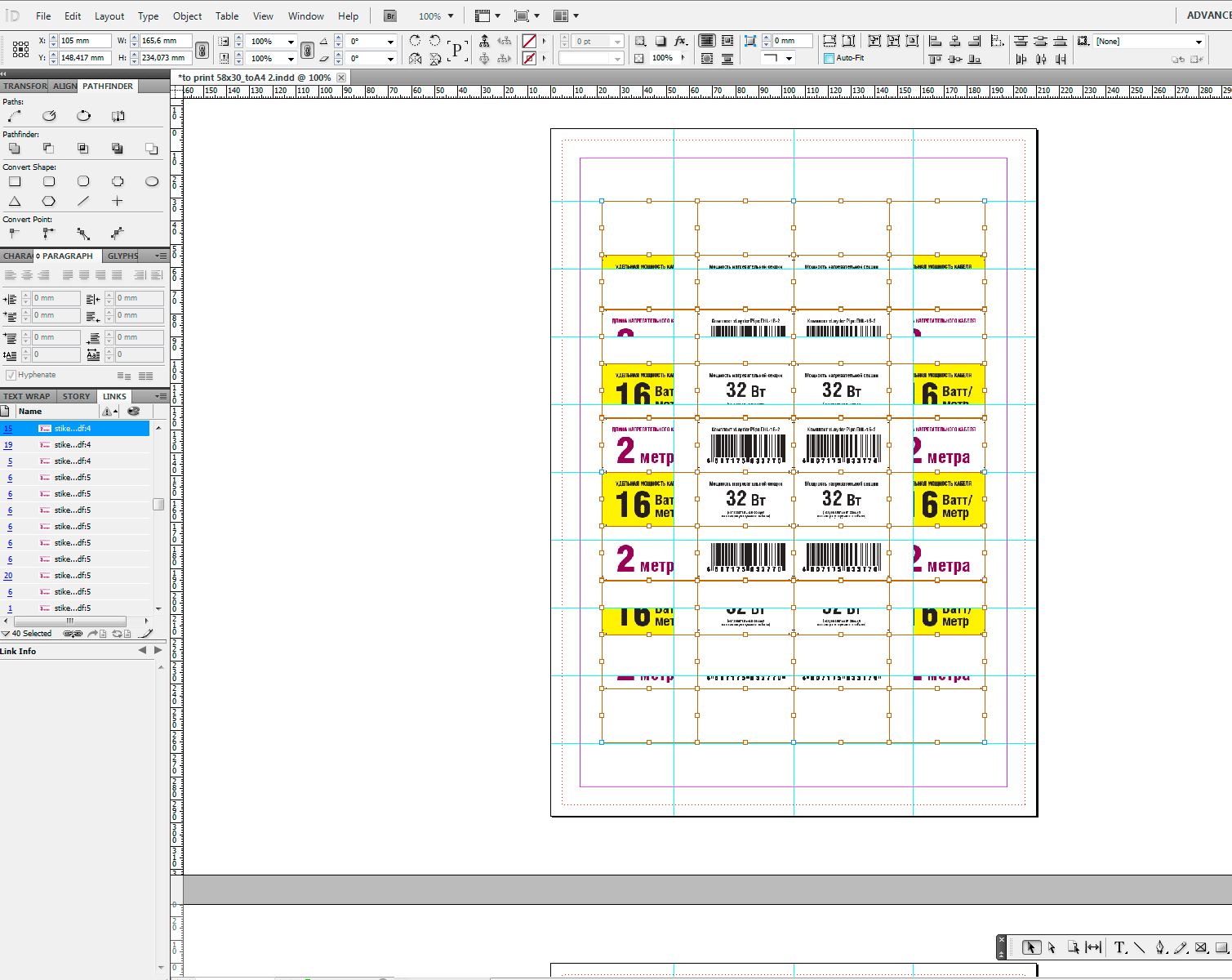Click Relink icon in Links panel
Image resolution: width=1232 pixels, height=980 pixels.
(x=73, y=634)
